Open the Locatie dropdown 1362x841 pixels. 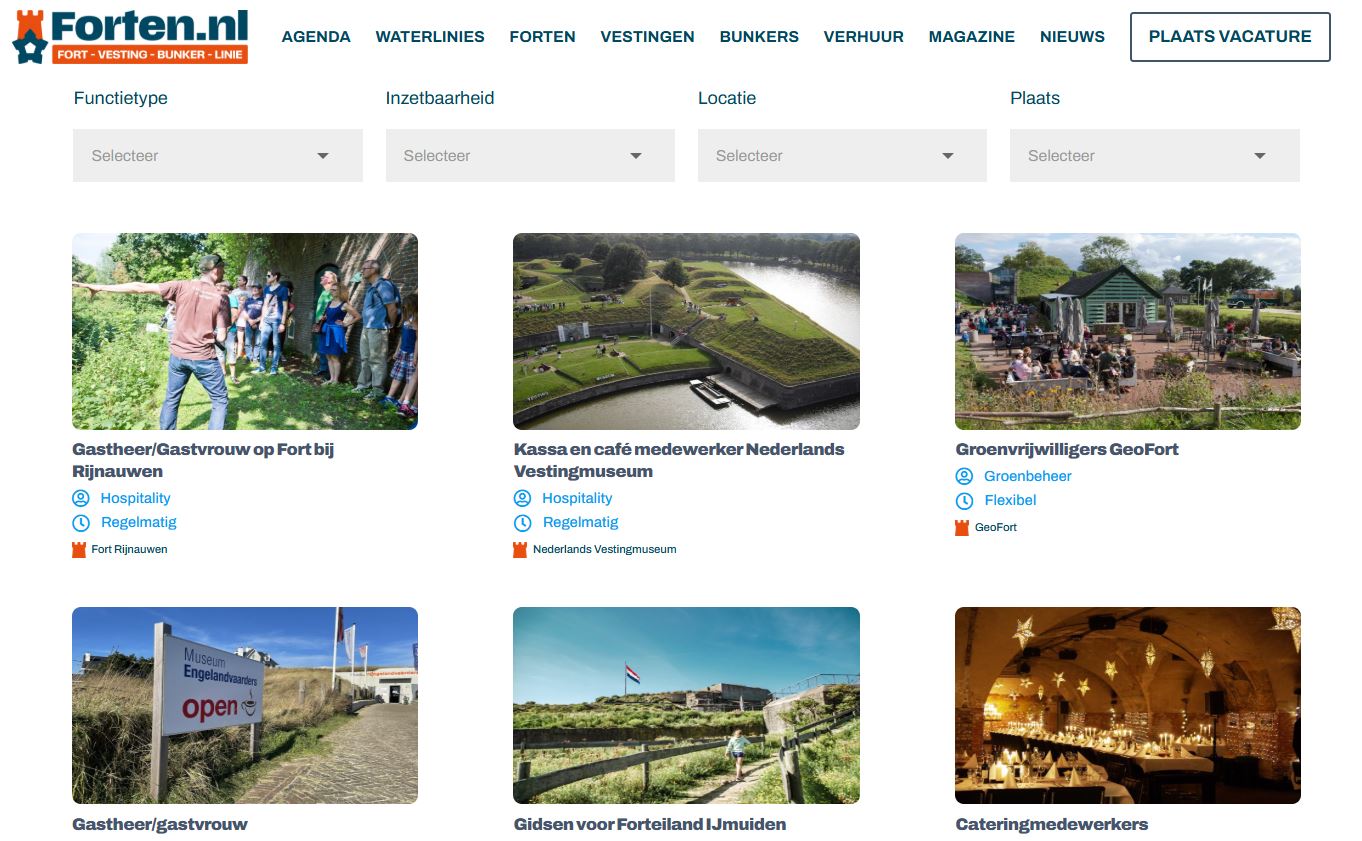pos(842,156)
